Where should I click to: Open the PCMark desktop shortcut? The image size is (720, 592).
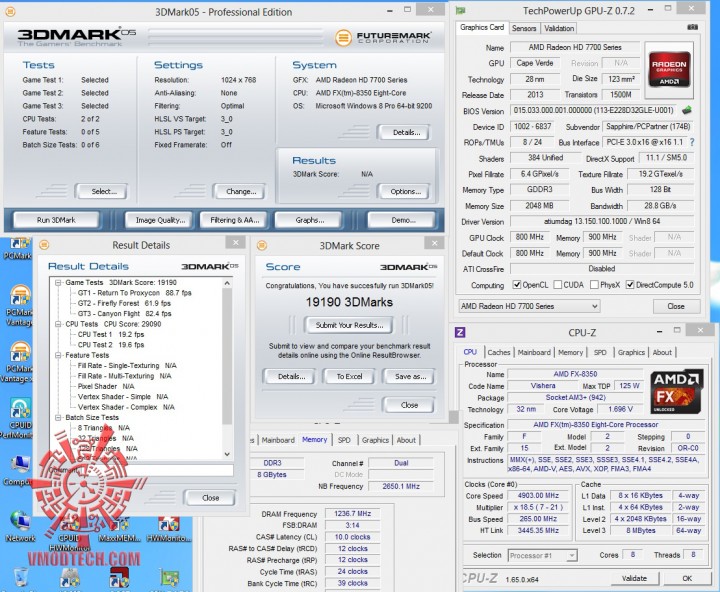point(18,248)
